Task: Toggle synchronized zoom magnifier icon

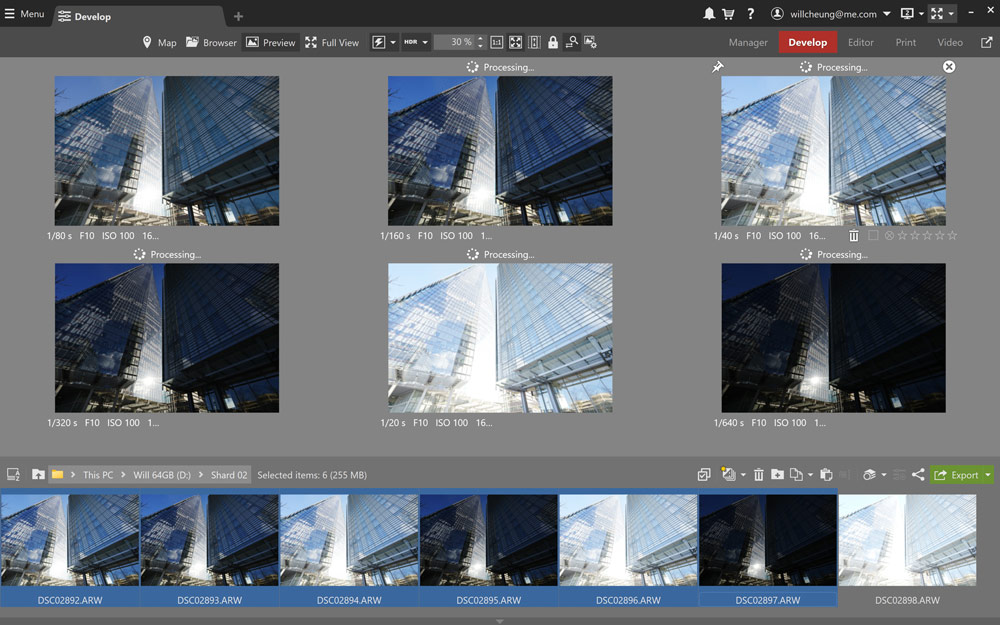Action: 572,42
